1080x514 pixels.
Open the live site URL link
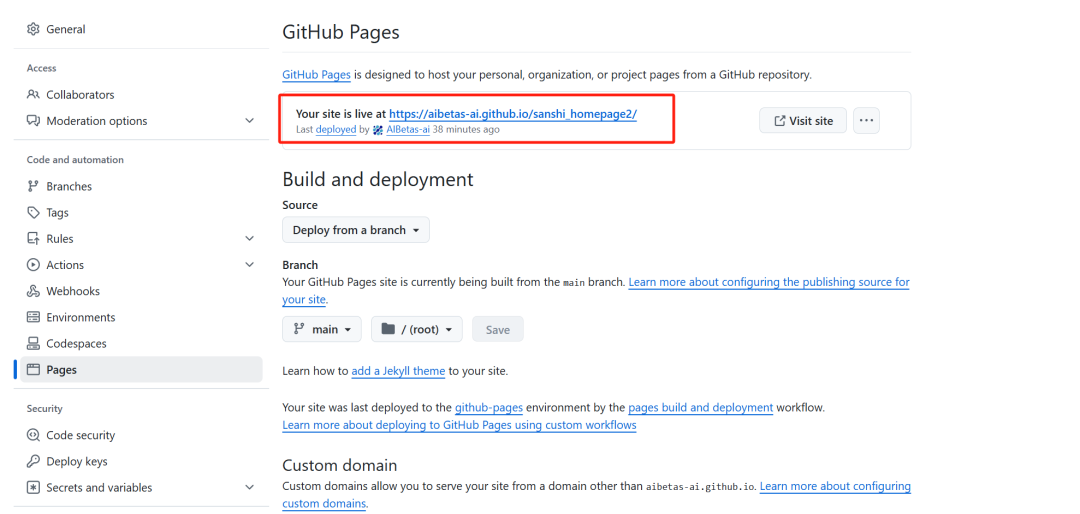point(513,114)
